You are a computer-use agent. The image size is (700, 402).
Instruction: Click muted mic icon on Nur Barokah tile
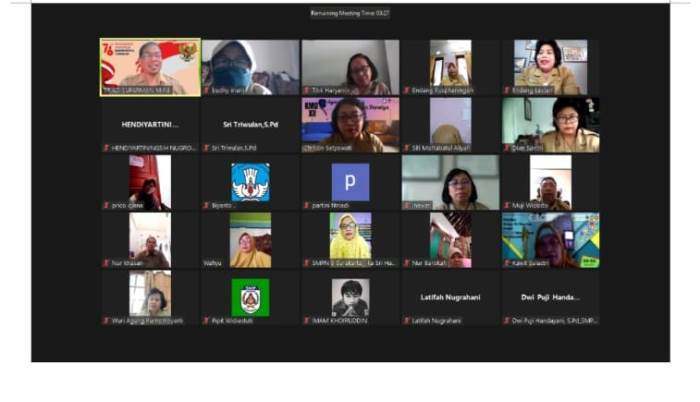[x=406, y=263]
